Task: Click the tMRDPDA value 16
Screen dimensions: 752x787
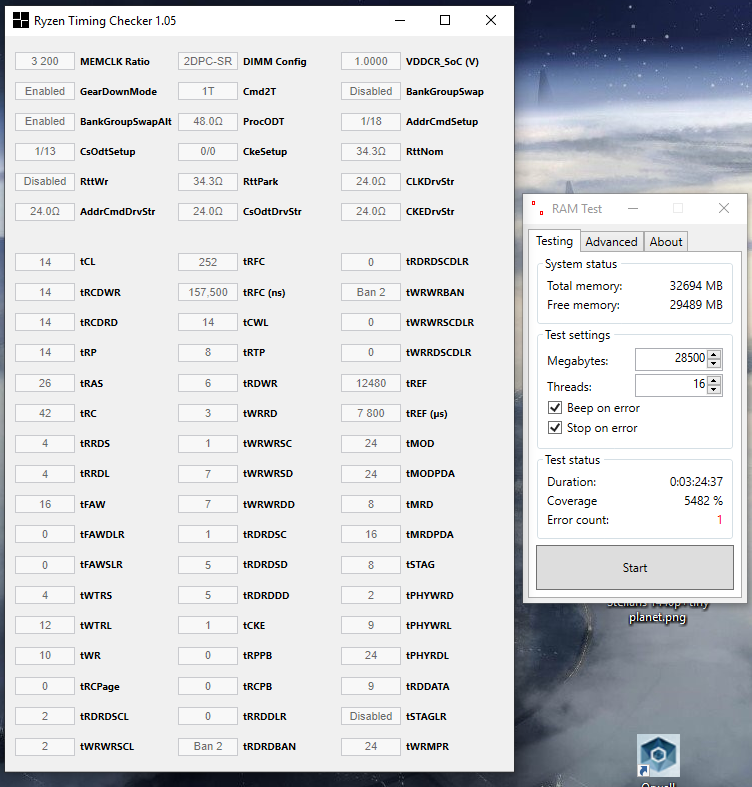Action: tap(371, 534)
